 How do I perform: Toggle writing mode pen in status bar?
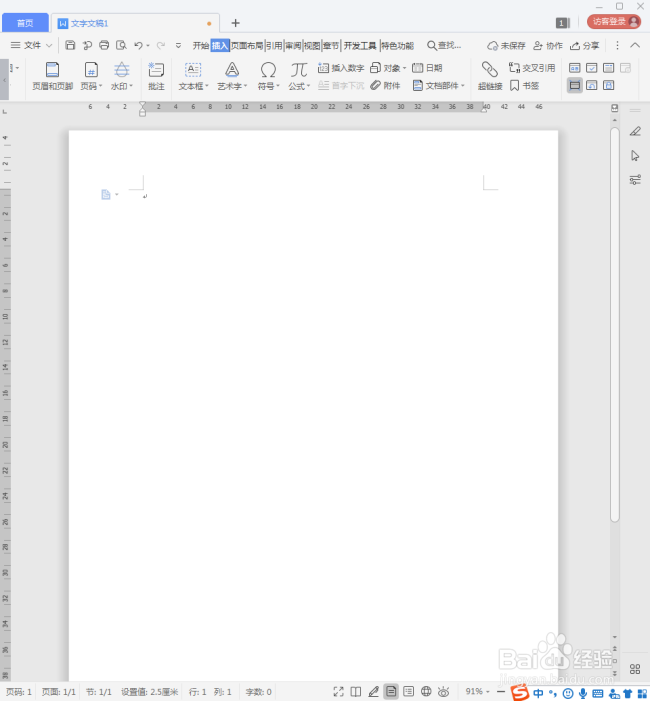pyautogui.click(x=373, y=692)
